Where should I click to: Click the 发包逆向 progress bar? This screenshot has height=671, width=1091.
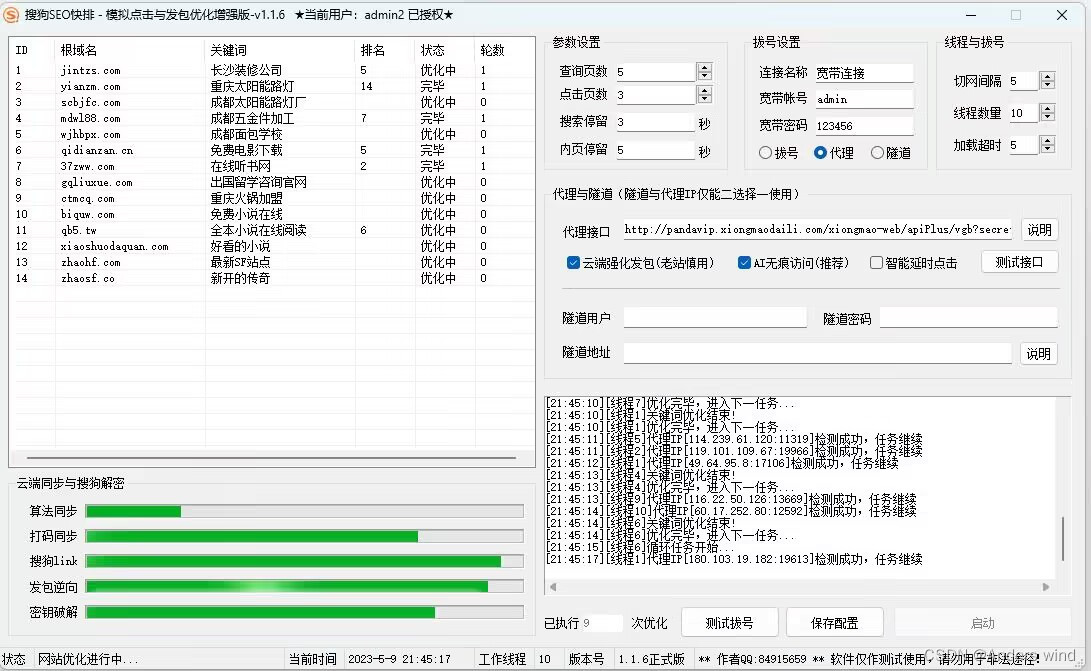pyautogui.click(x=304, y=587)
